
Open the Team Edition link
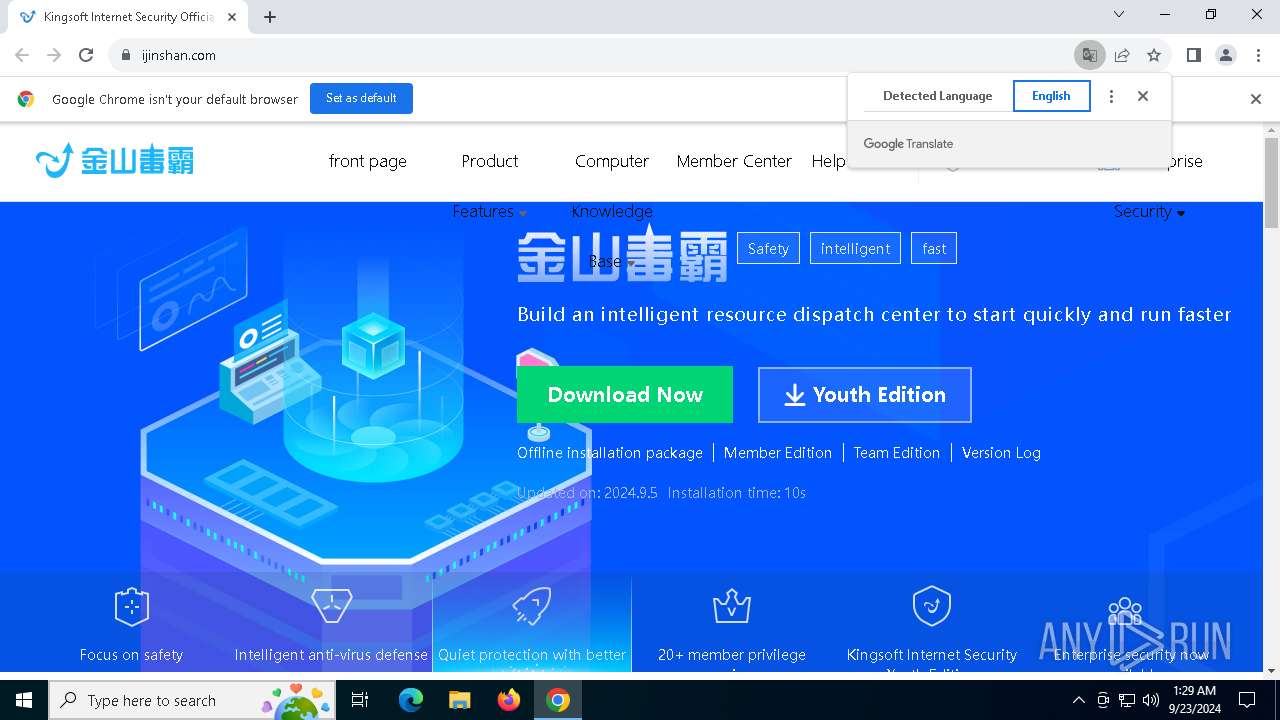click(x=897, y=453)
